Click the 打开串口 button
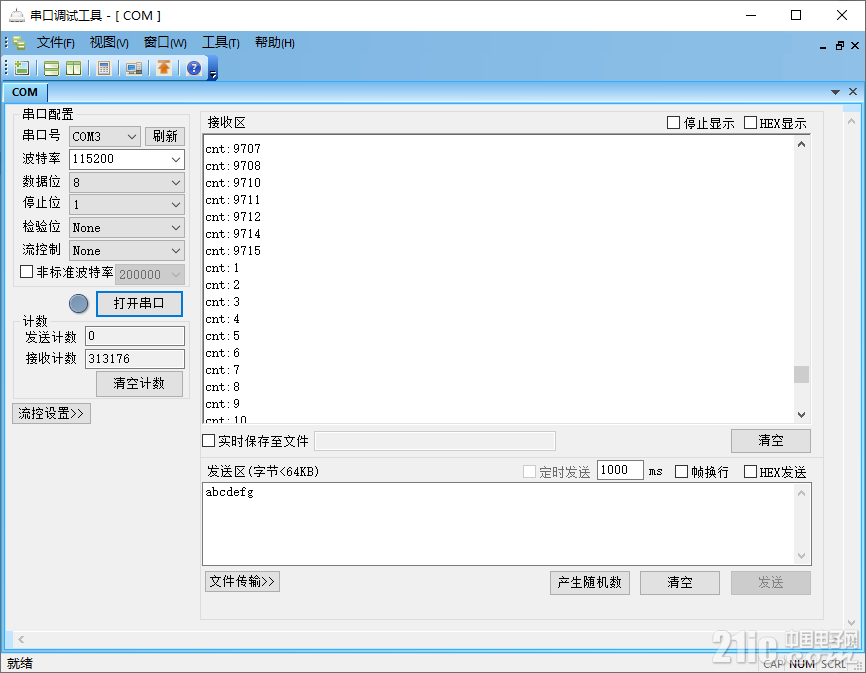 [139, 304]
